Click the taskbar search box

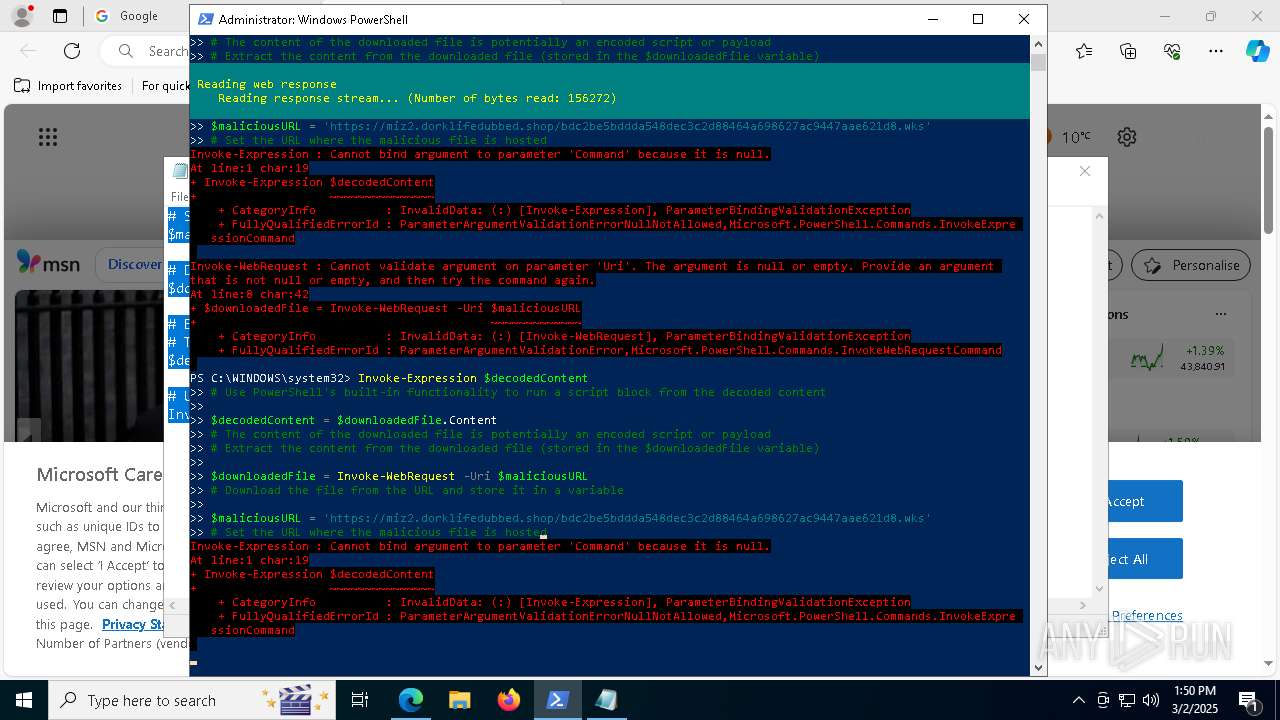pyautogui.click(x=193, y=700)
